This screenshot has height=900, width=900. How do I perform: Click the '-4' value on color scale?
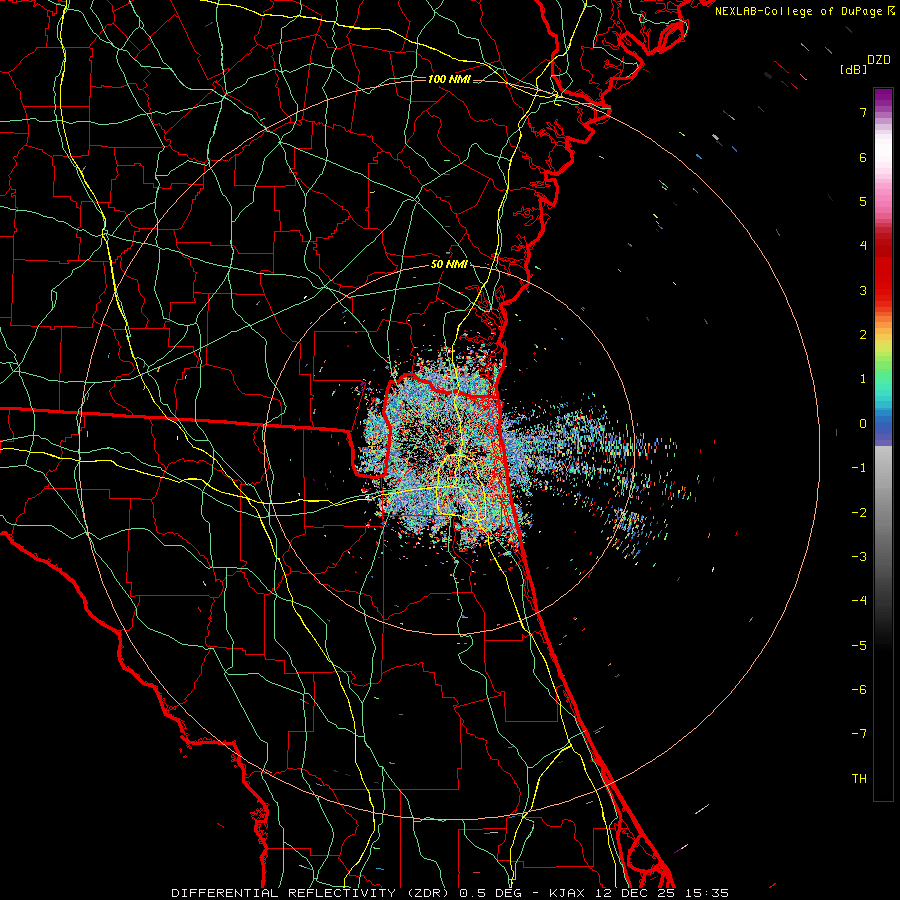[x=859, y=601]
